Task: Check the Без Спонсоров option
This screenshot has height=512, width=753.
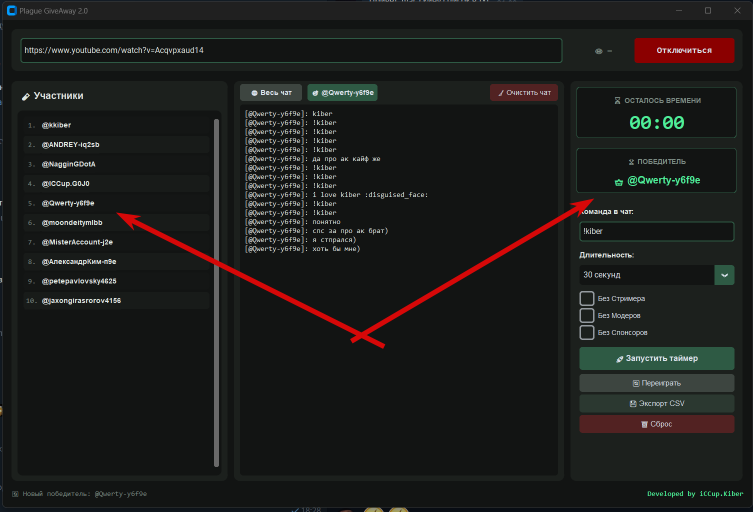Action: (x=586, y=332)
